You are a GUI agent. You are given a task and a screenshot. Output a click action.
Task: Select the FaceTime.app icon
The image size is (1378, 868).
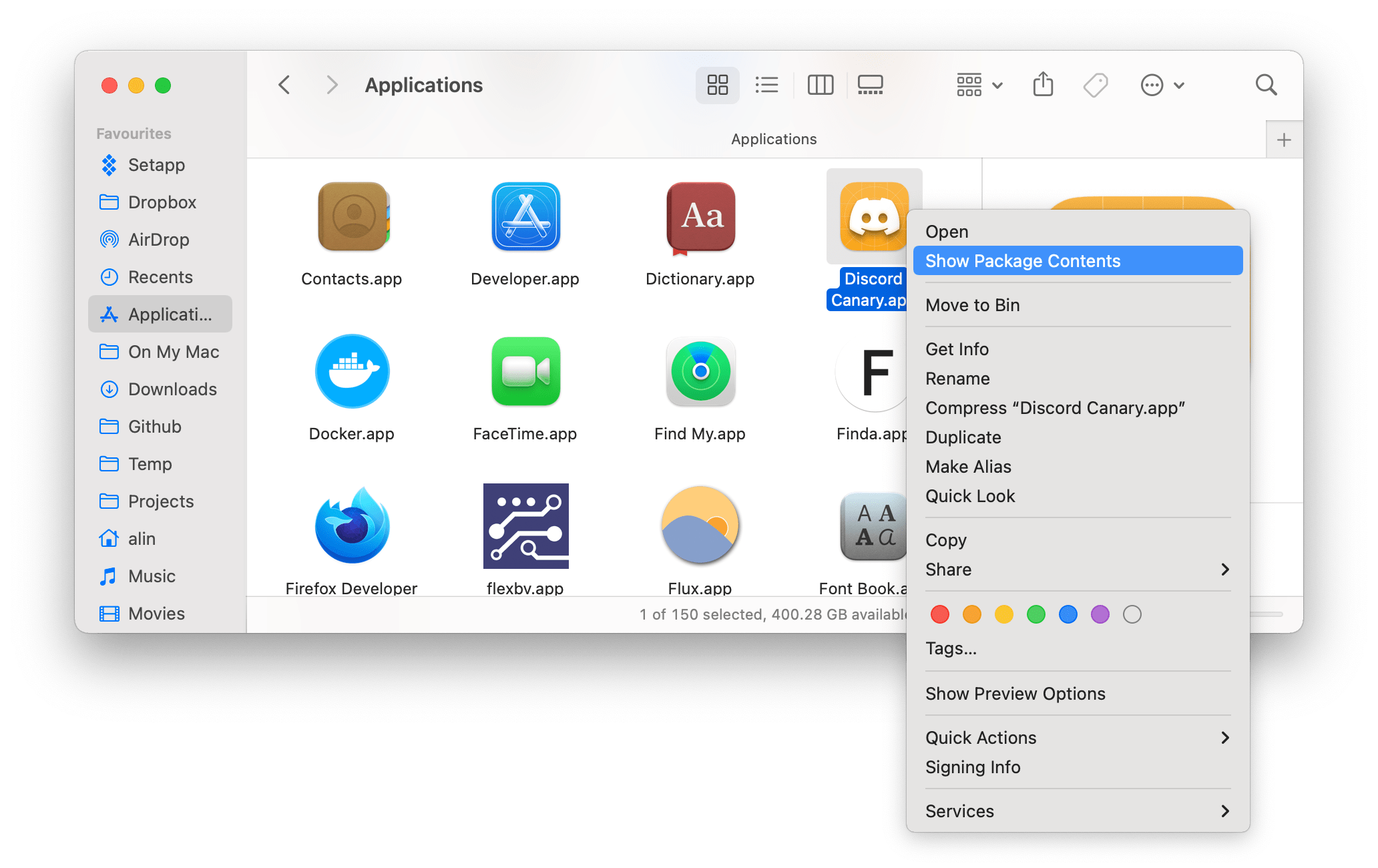point(526,371)
